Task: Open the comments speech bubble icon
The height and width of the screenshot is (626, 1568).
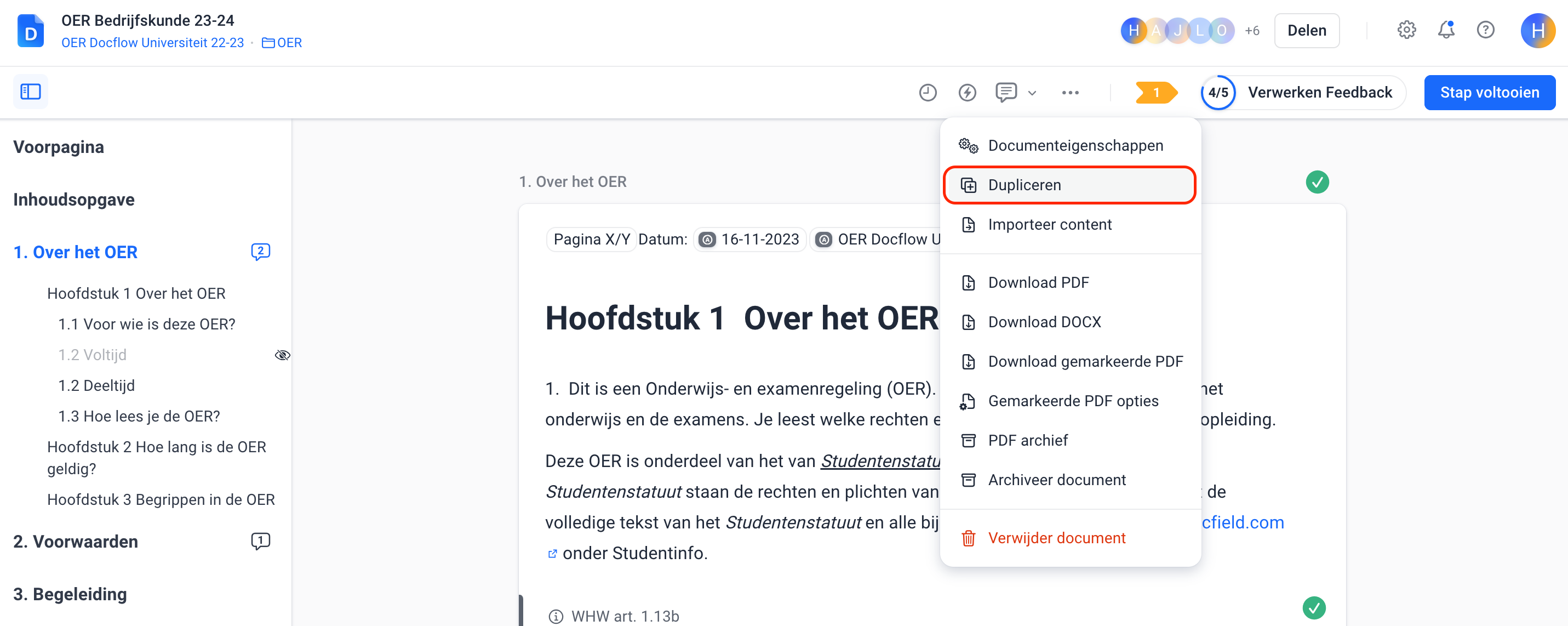Action: tap(1005, 93)
